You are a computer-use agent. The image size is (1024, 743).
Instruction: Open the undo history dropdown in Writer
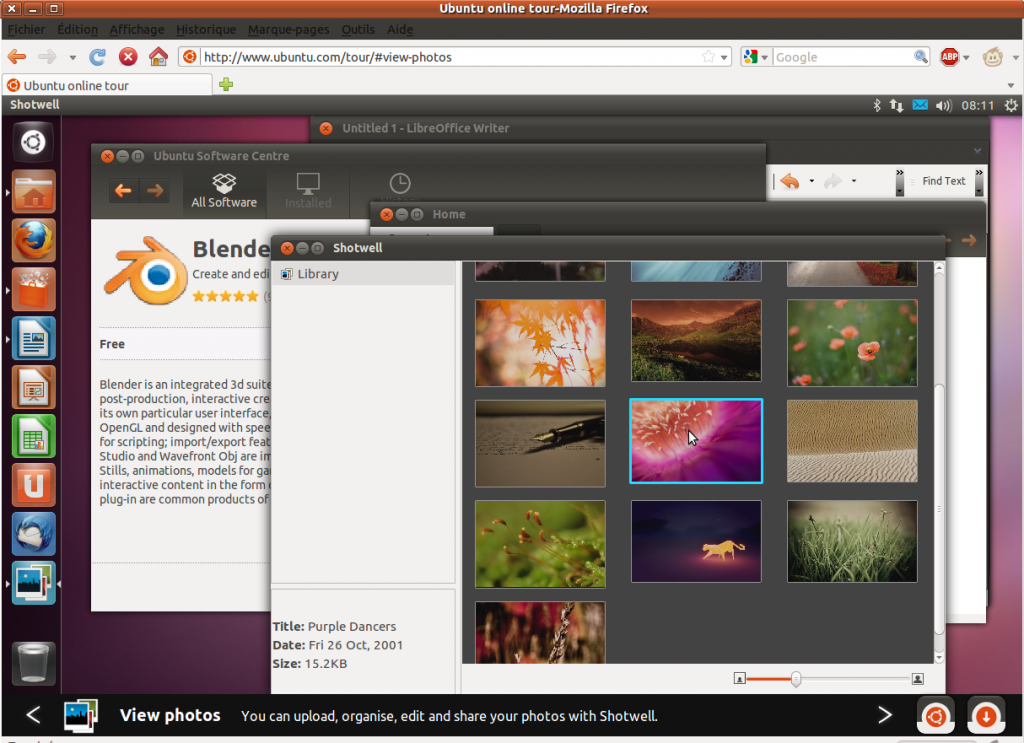(812, 181)
